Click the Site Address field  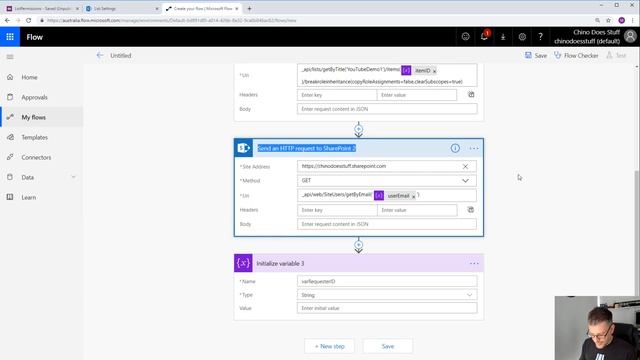pos(387,166)
